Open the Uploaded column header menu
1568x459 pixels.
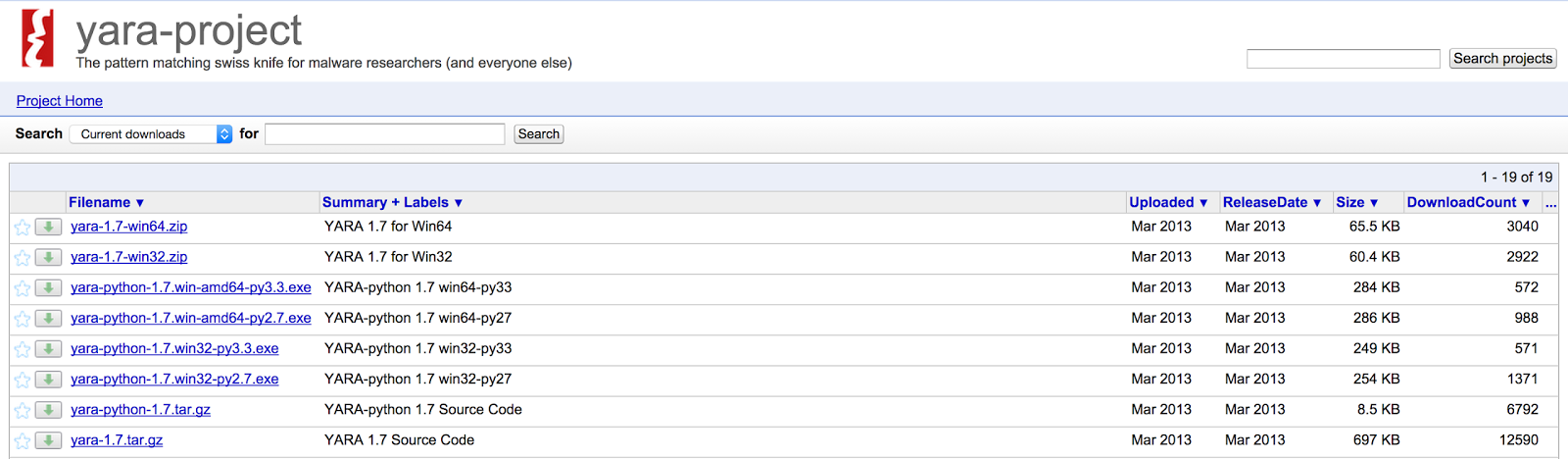point(1168,202)
